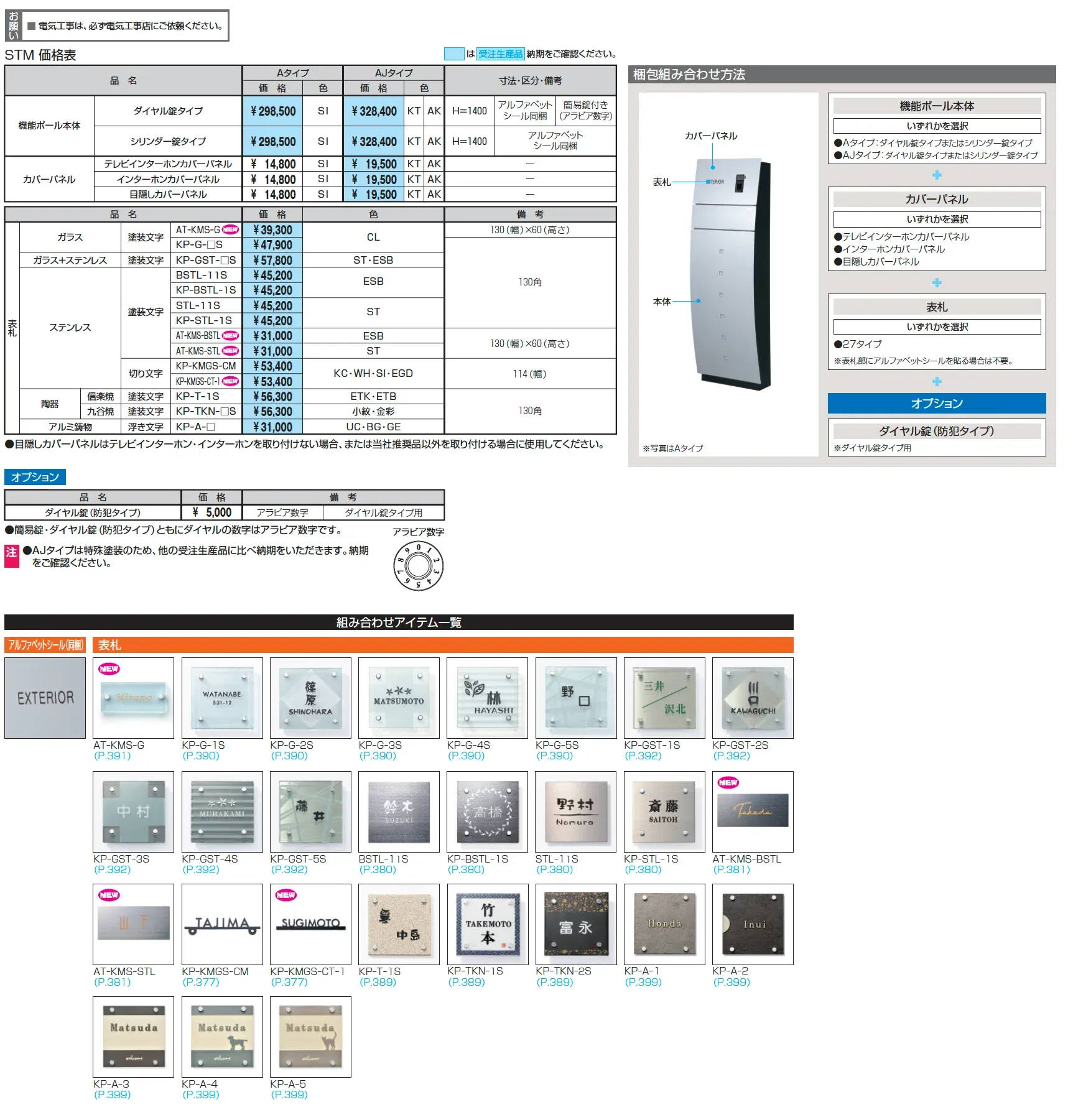Select the KP-KMGS-CM TAJIMA cut-letter sign
The width and height of the screenshot is (1068, 1120).
pos(222,924)
